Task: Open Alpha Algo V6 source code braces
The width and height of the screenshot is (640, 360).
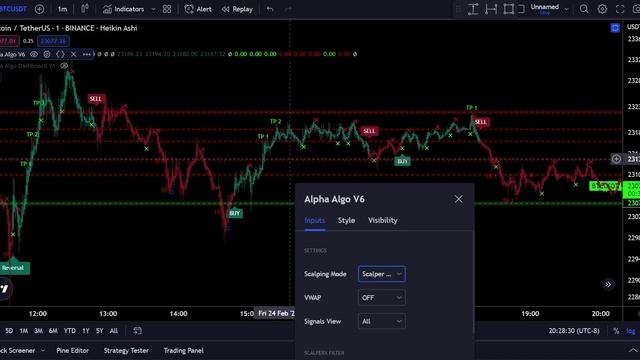Action: (60, 54)
